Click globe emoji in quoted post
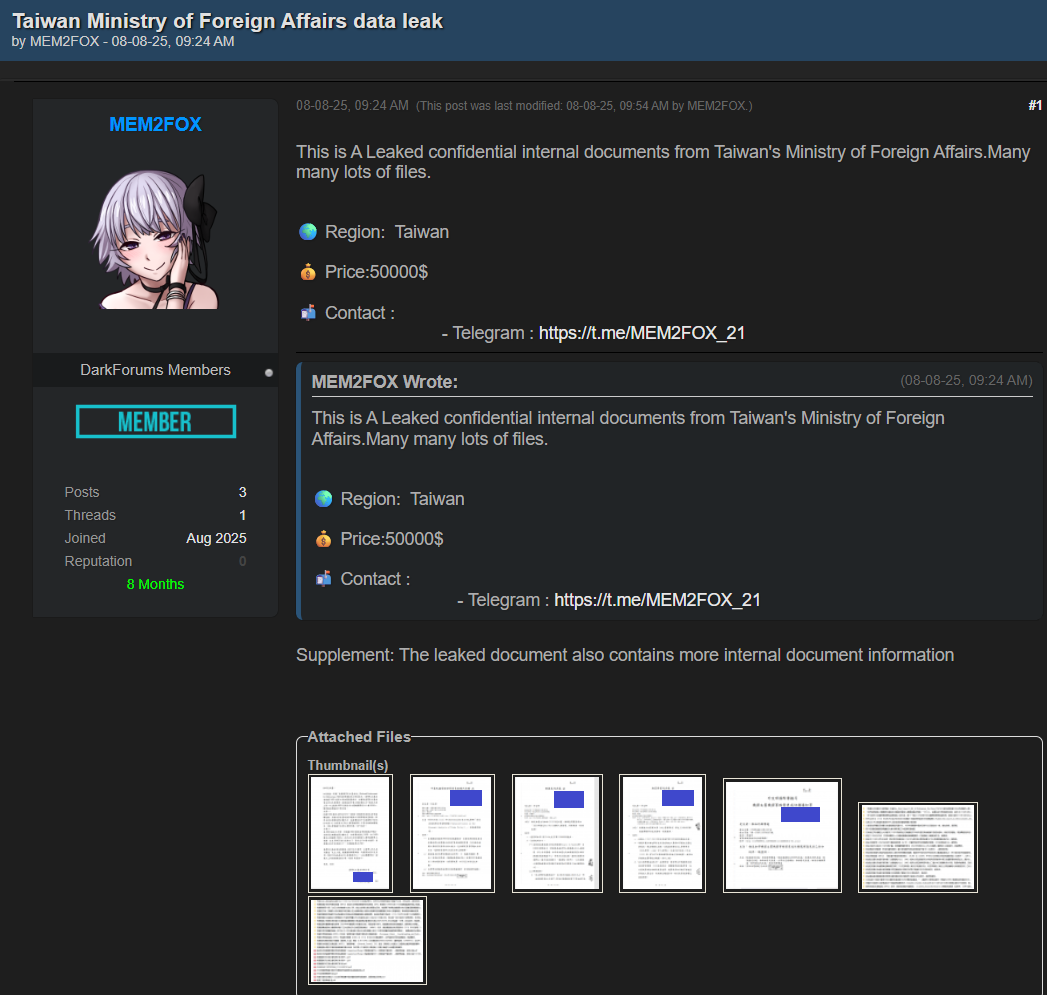1047x995 pixels. click(x=323, y=499)
